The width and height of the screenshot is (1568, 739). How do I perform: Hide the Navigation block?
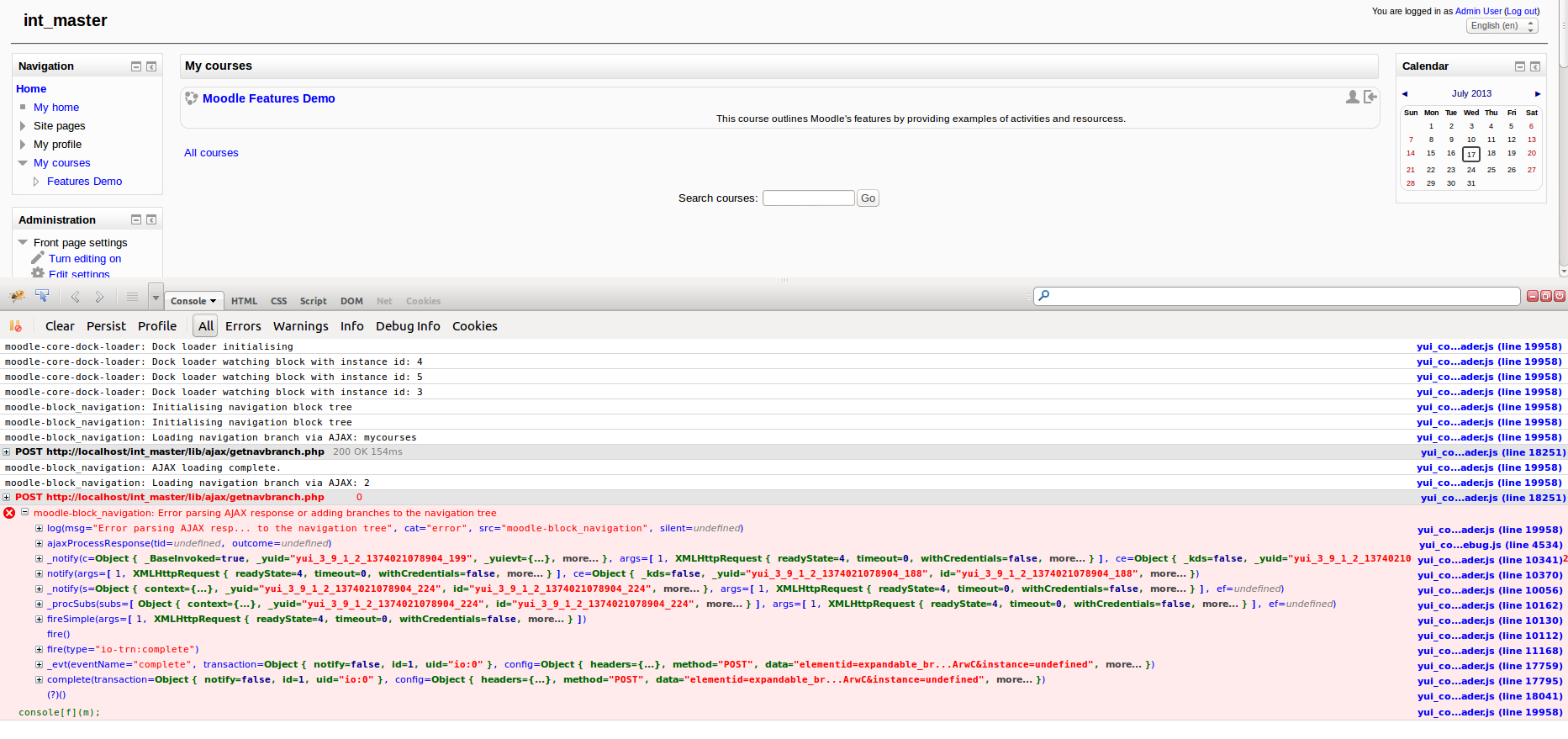[136, 66]
